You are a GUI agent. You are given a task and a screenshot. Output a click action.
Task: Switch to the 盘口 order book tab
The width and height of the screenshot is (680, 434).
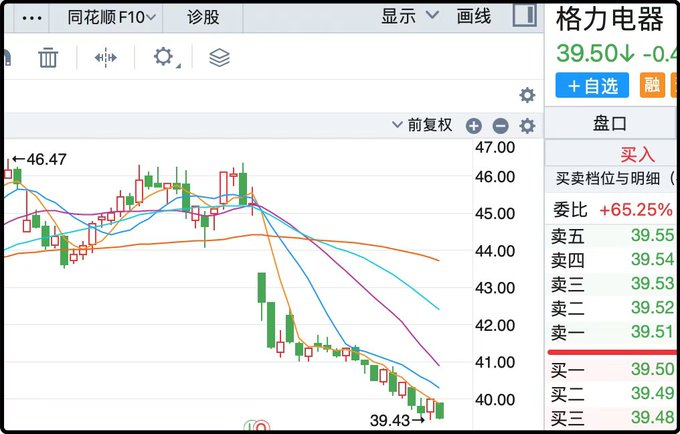[x=610, y=124]
